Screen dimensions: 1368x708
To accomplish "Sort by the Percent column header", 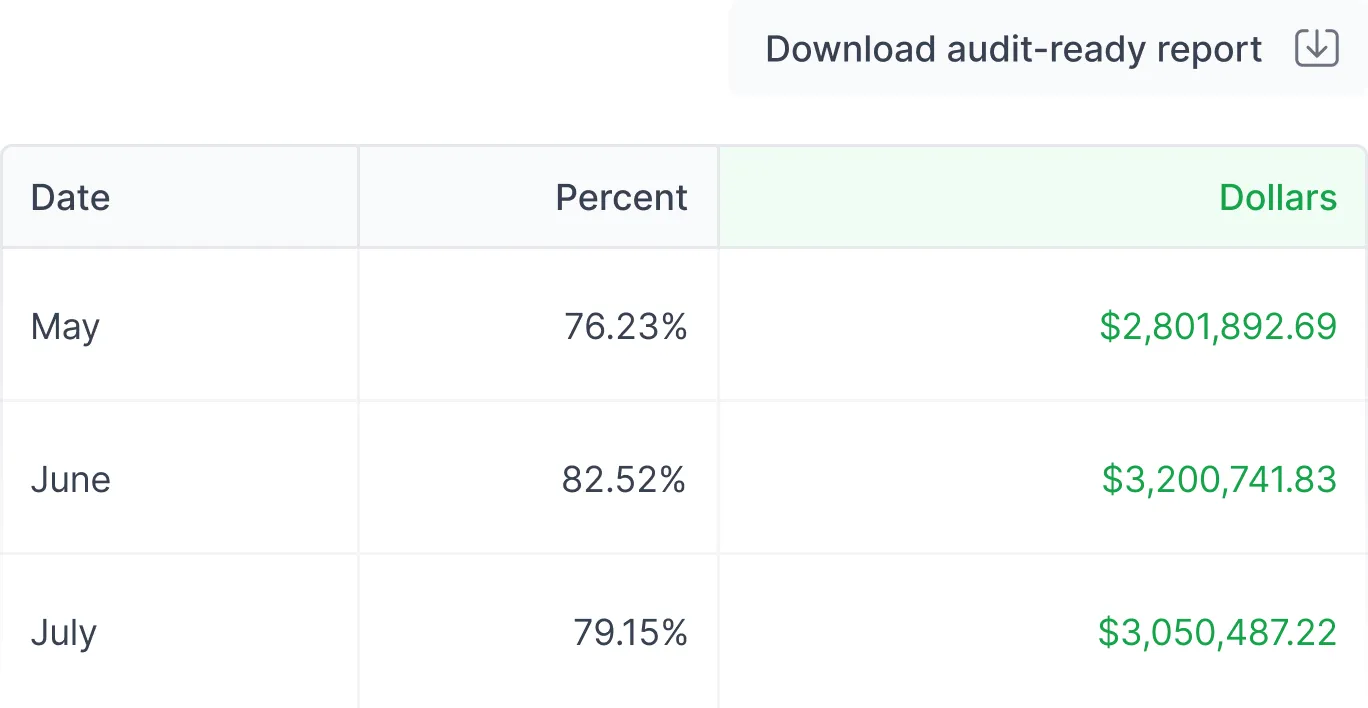I will click(x=621, y=197).
